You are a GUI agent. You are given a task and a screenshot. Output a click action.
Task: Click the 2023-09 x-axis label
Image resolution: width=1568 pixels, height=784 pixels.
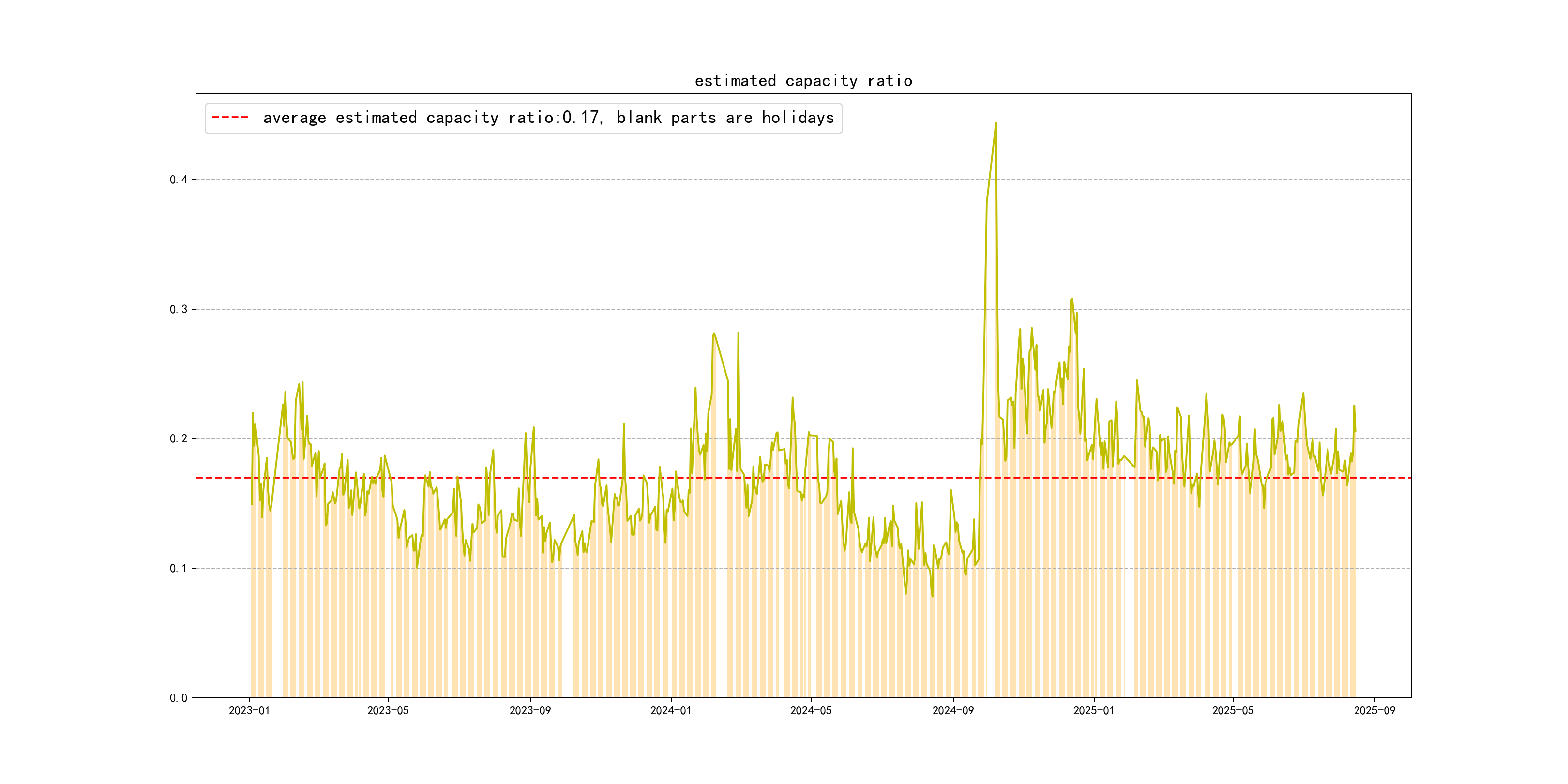[x=529, y=710]
